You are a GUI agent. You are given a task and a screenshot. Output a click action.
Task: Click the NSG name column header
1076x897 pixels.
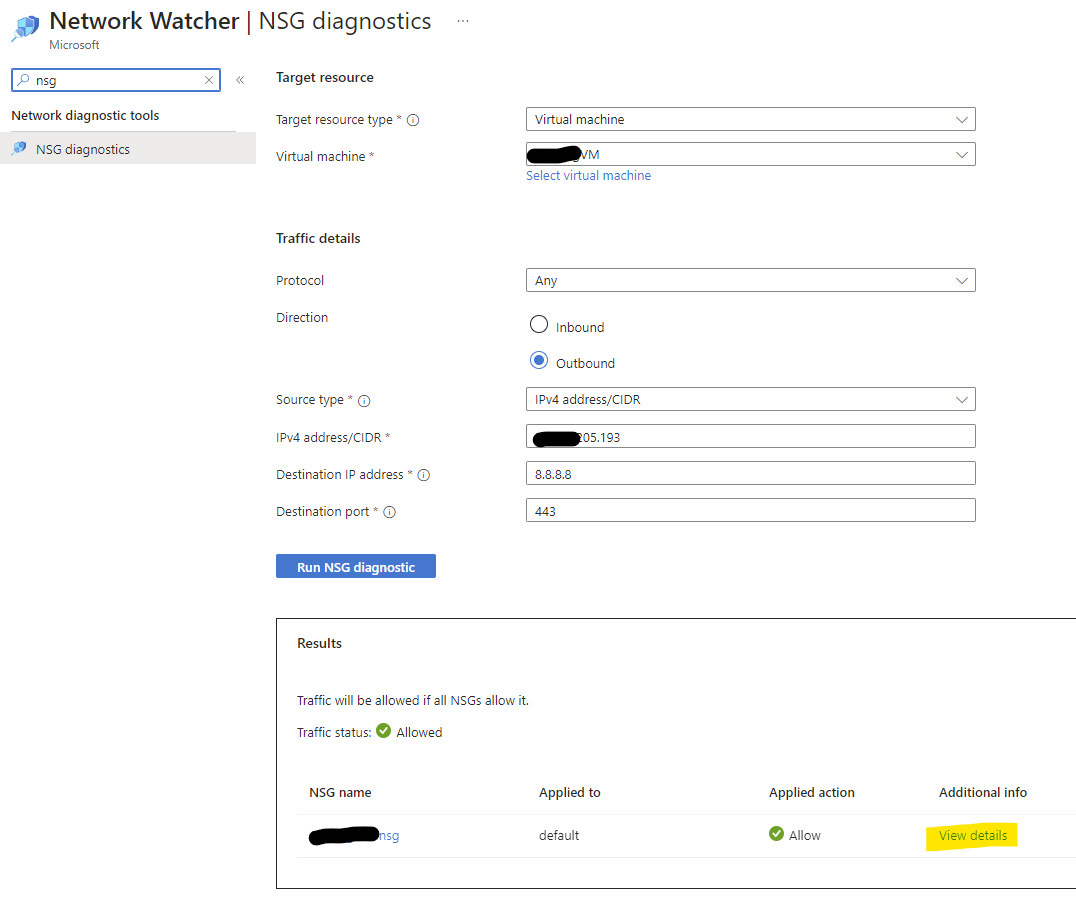340,793
